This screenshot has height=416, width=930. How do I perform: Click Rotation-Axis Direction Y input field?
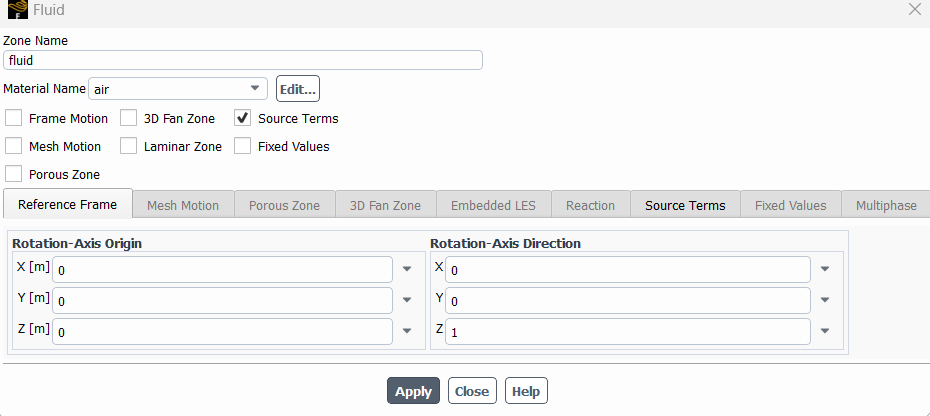628,301
